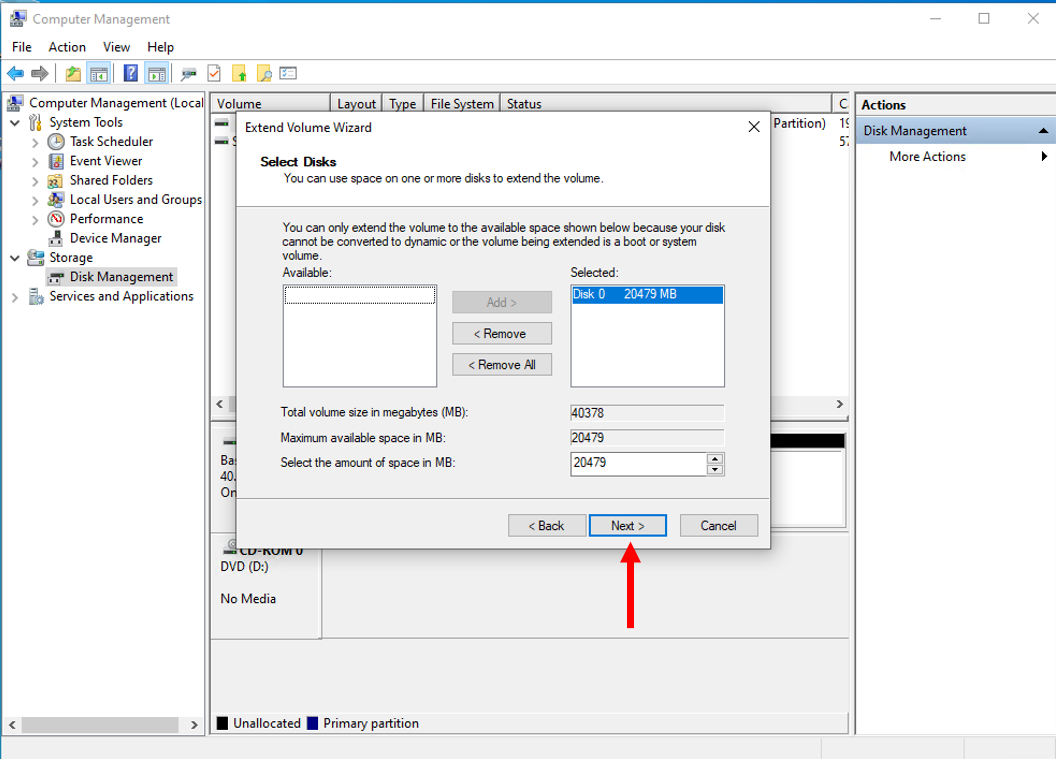Expand Services and Applications node

15,297
